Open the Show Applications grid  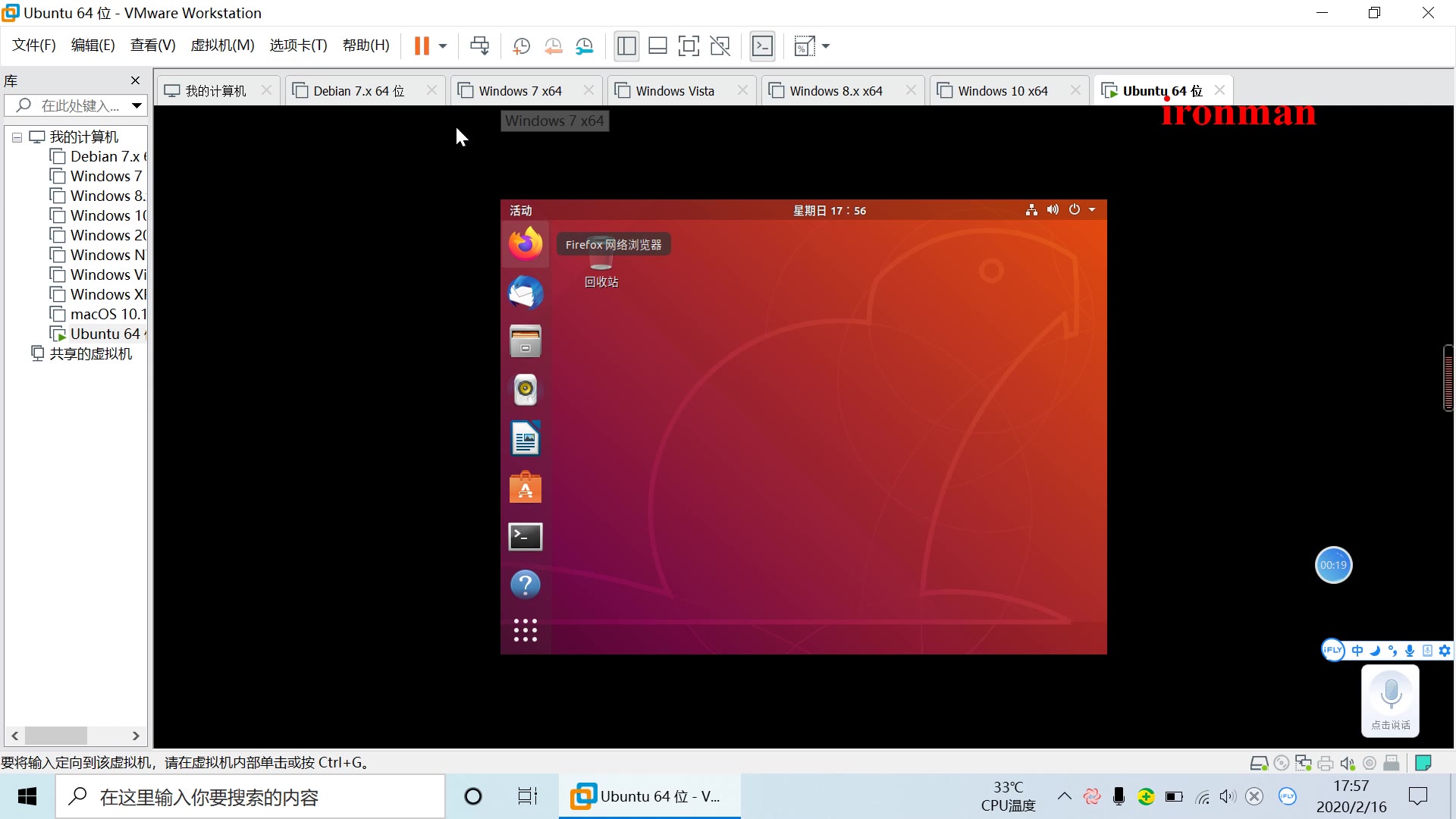(526, 629)
